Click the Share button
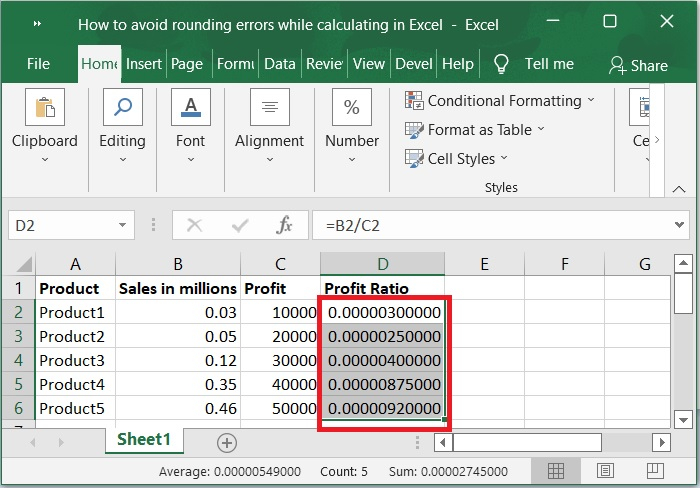This screenshot has width=700, height=488. tap(638, 65)
